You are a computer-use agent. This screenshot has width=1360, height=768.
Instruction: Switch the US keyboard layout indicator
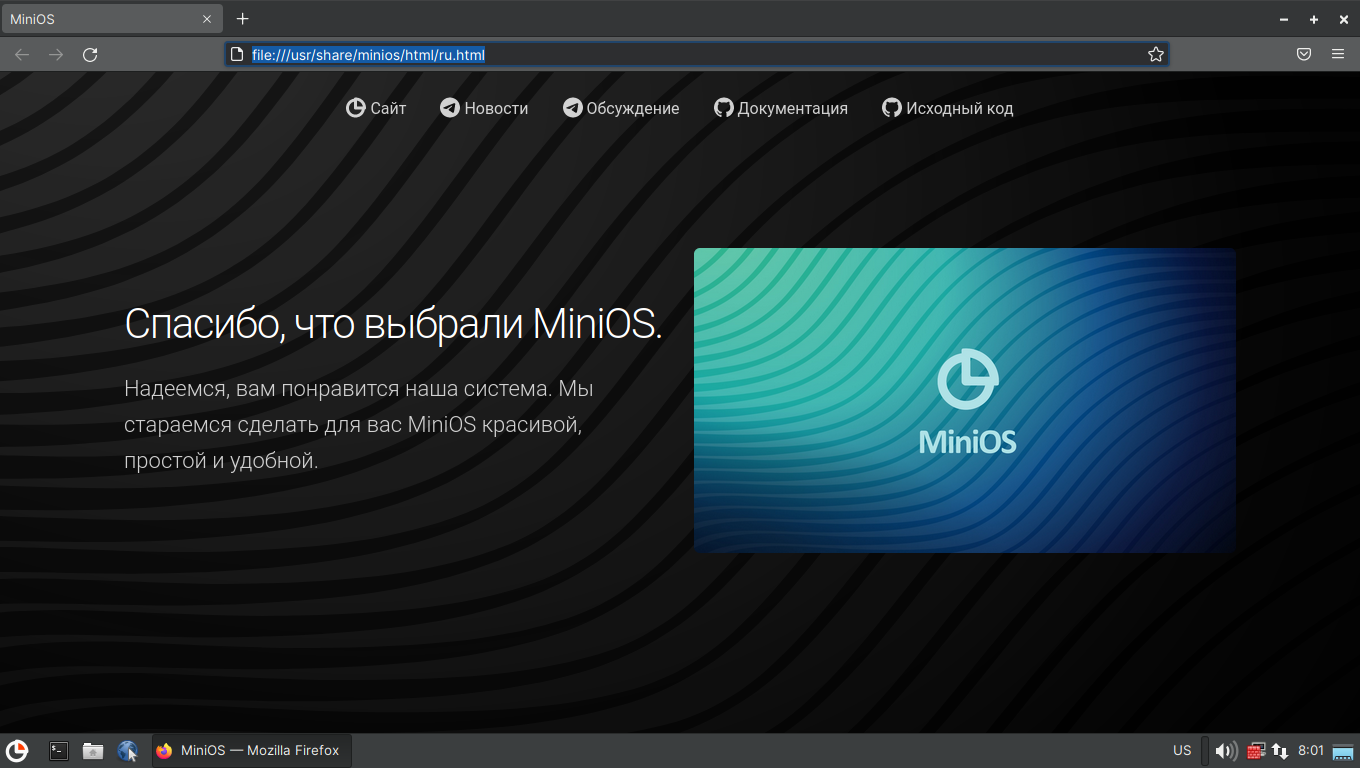[1182, 750]
